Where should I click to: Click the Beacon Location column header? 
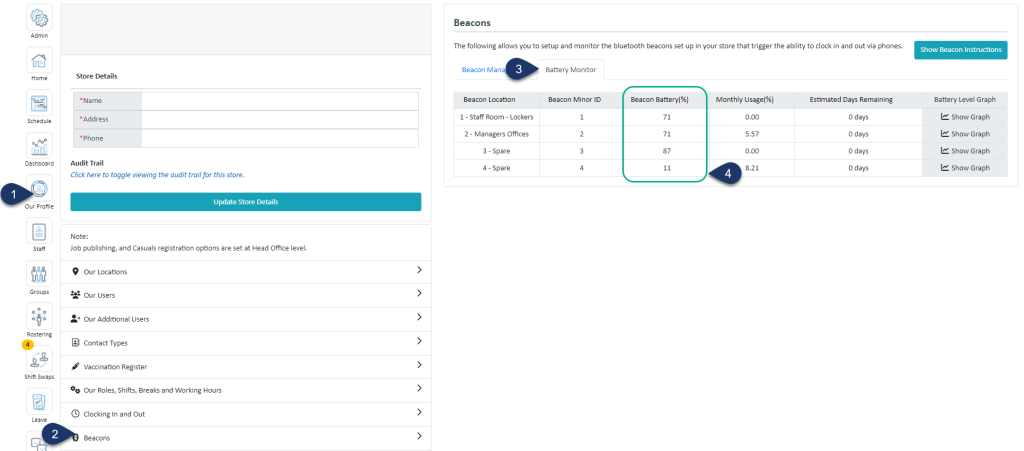pyautogui.click(x=489, y=100)
